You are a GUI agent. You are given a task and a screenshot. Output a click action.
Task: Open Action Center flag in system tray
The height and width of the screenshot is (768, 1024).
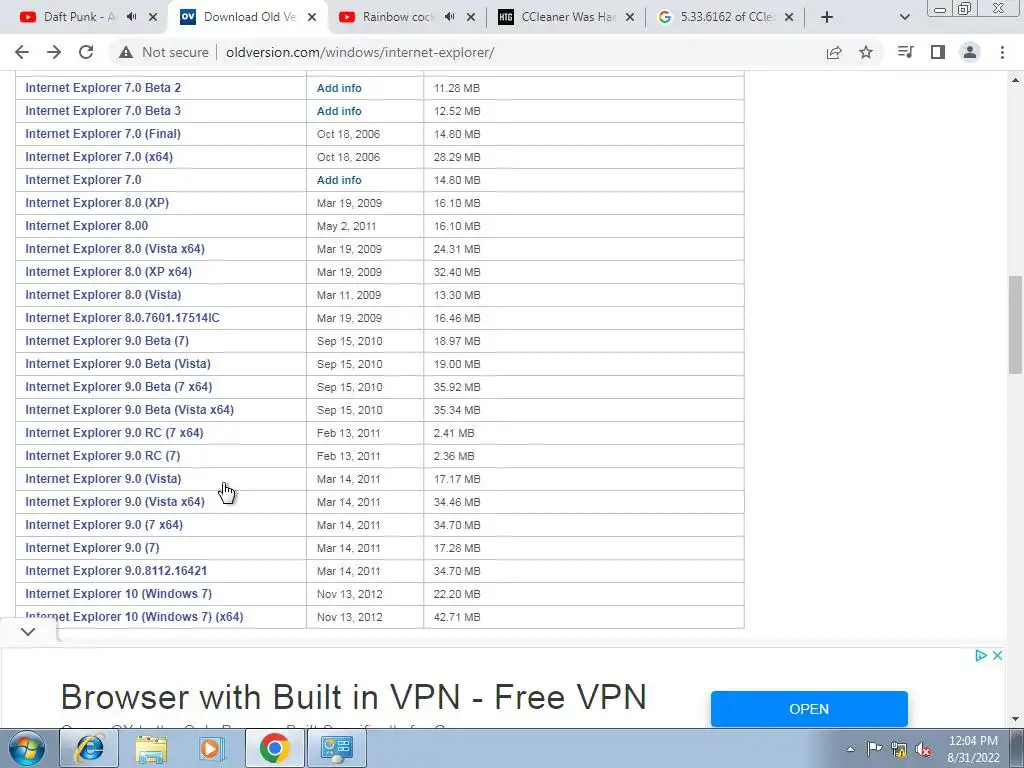pos(874,749)
